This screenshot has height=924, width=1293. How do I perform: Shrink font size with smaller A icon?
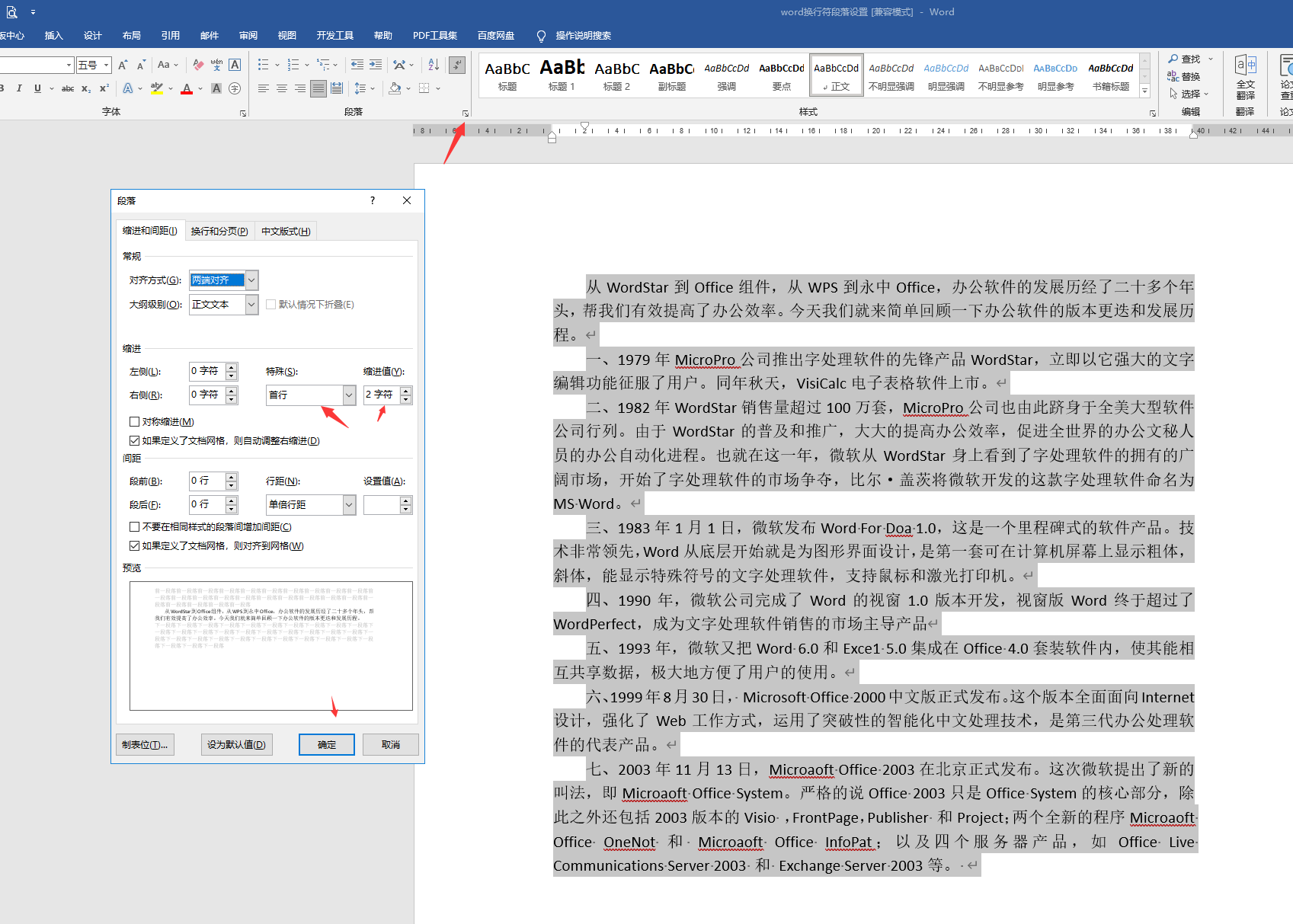pos(141,65)
